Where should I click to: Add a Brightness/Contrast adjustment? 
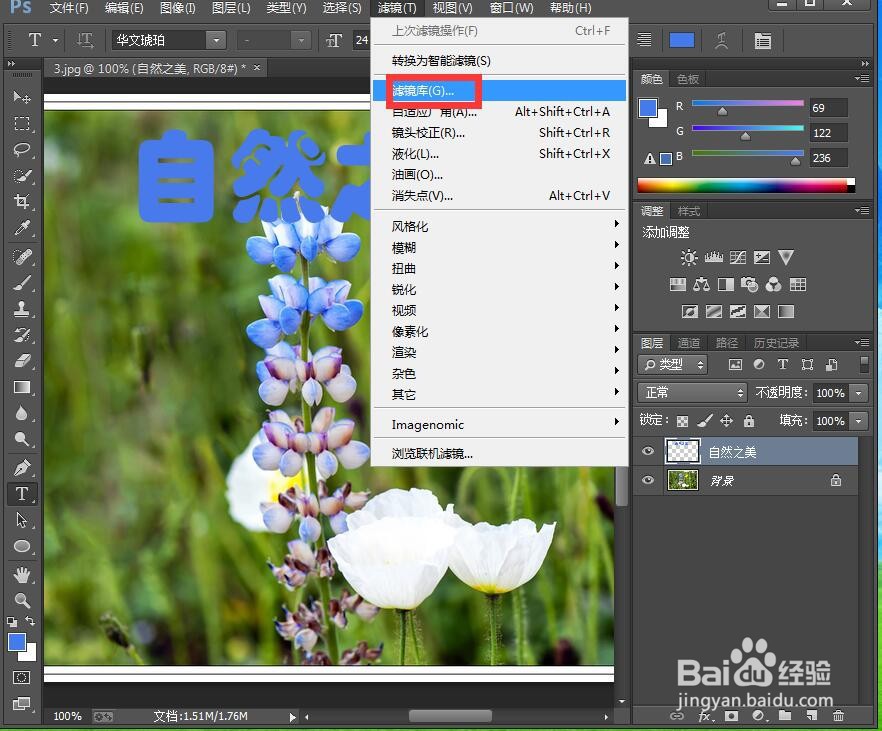coord(688,258)
